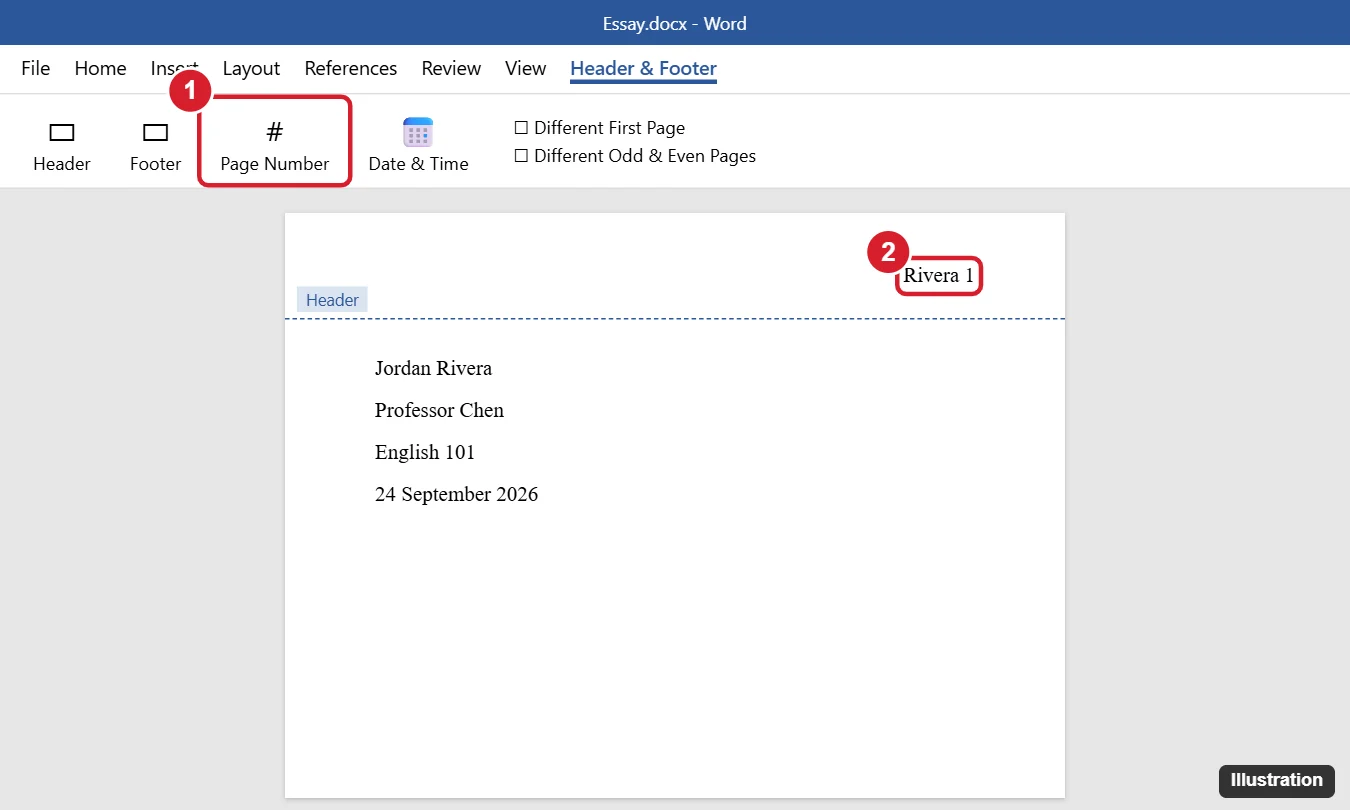The width and height of the screenshot is (1350, 810).
Task: Switch to the View tab
Action: [525, 68]
